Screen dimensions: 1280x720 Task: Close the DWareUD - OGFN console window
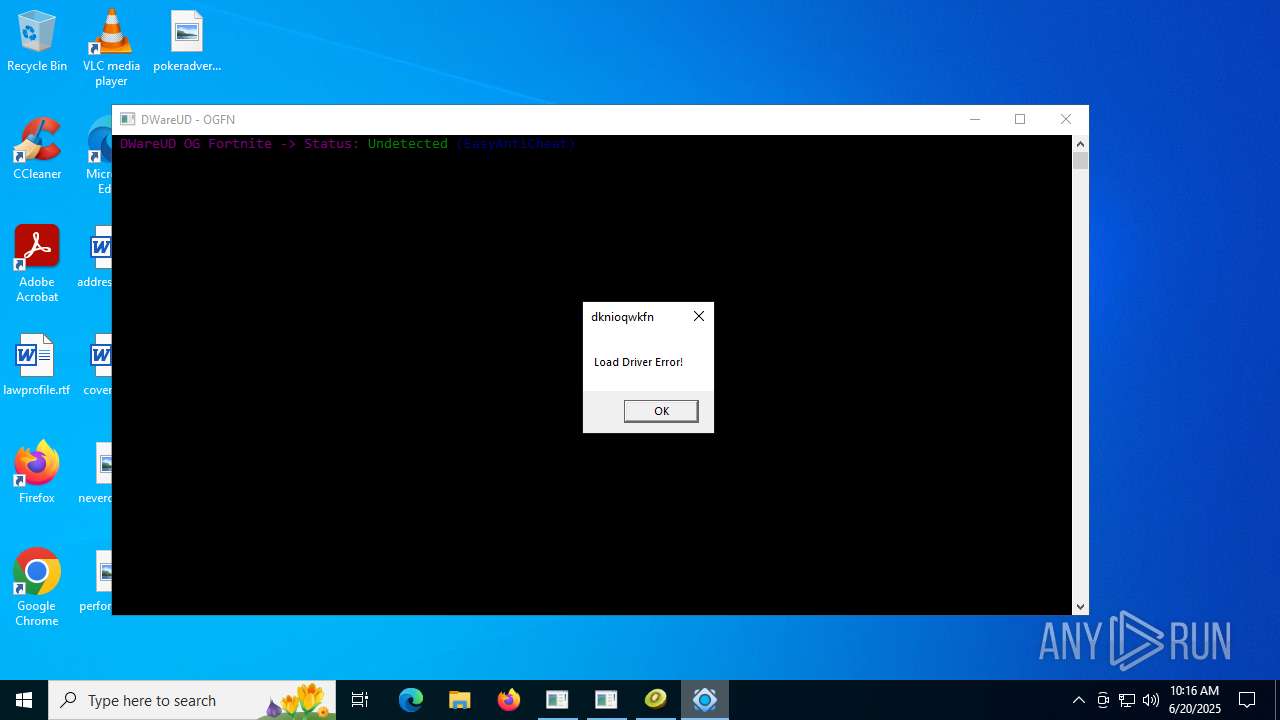click(1066, 119)
